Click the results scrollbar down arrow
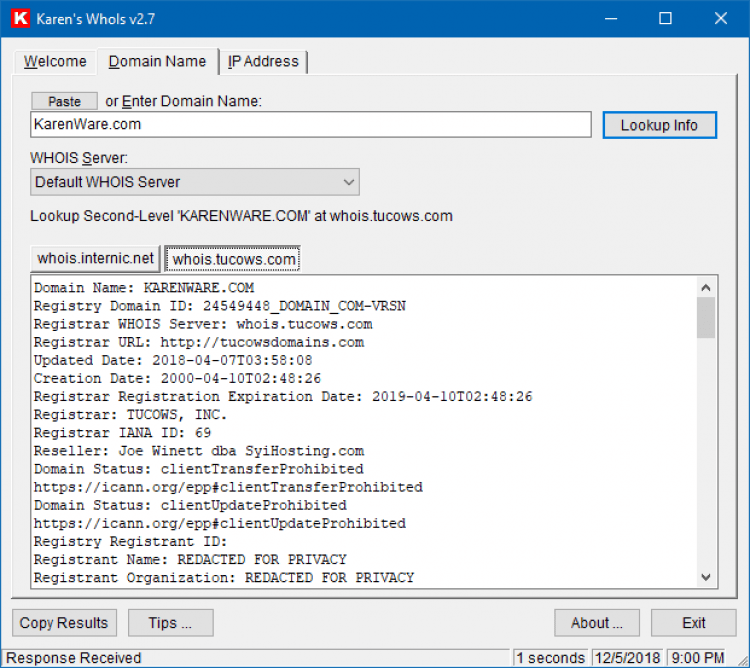The width and height of the screenshot is (750, 668). click(706, 577)
